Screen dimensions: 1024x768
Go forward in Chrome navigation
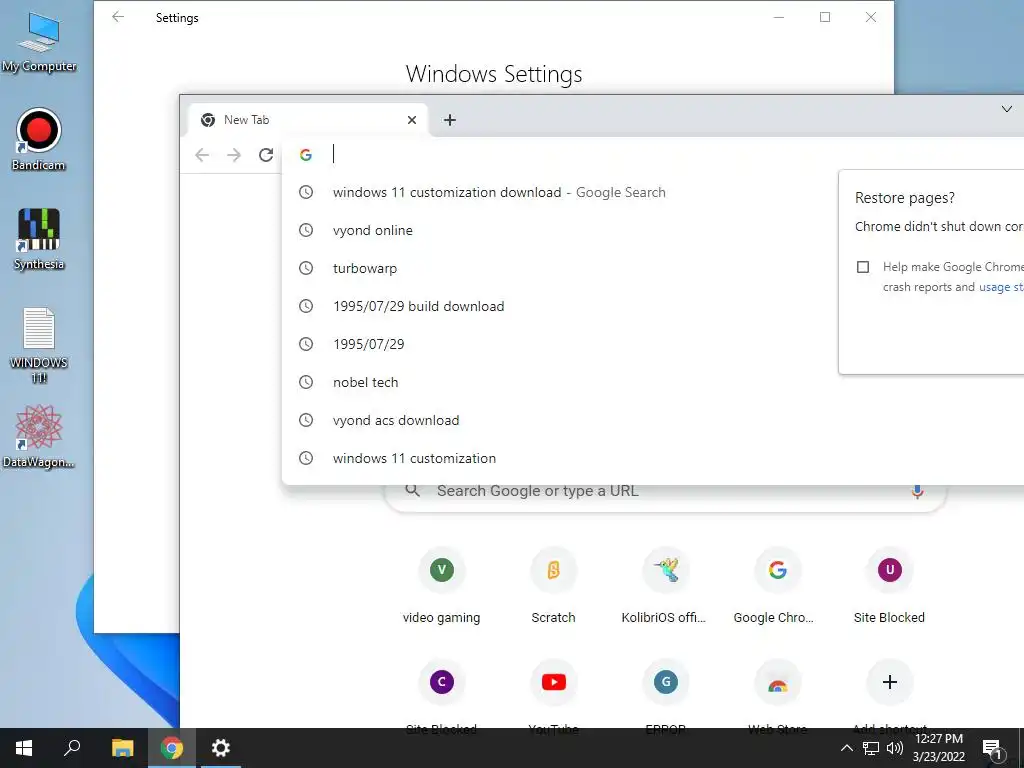[234, 155]
